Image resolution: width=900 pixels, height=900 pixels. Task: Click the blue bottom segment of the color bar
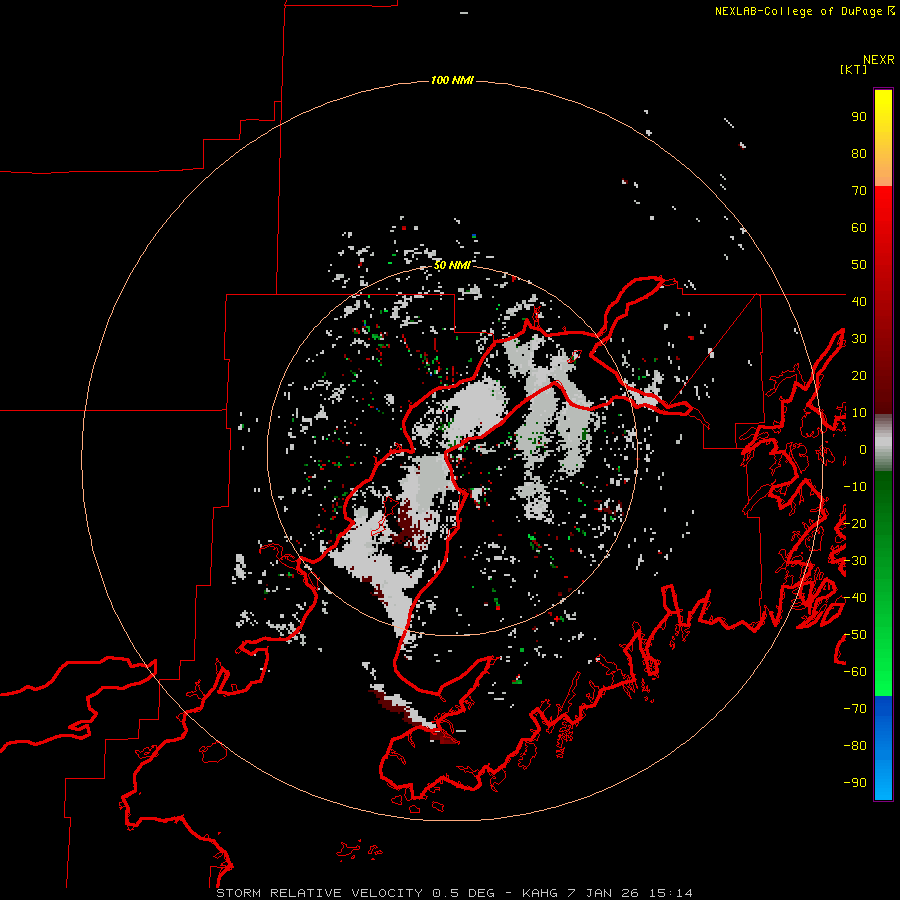(883, 748)
